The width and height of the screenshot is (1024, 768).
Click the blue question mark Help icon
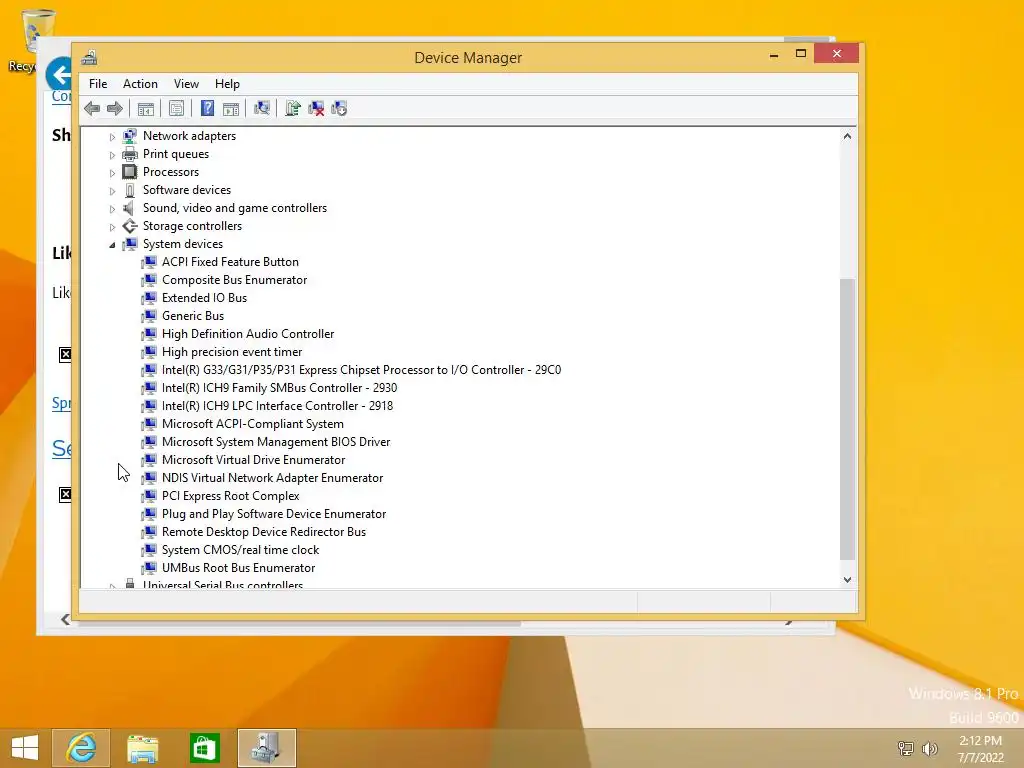coord(207,108)
